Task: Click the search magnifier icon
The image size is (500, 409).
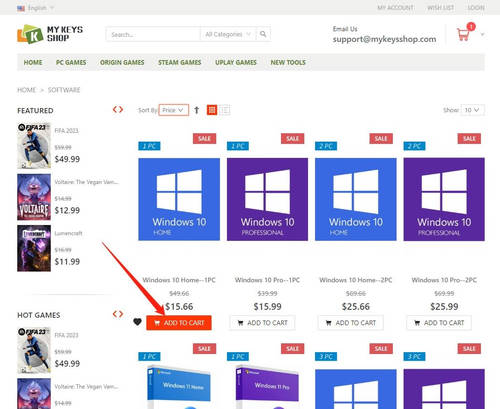Action: click(263, 34)
